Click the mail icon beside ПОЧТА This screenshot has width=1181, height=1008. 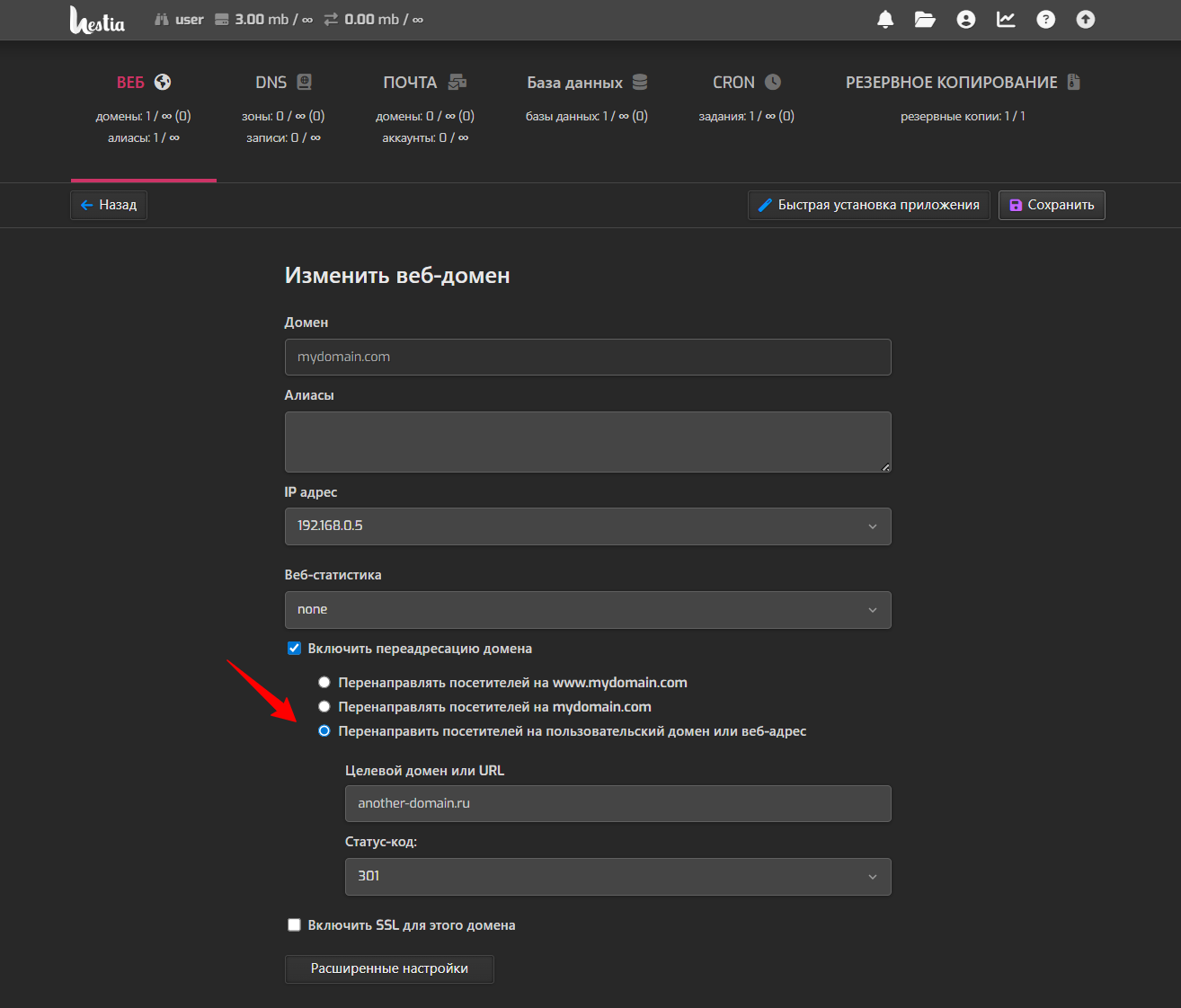457,82
